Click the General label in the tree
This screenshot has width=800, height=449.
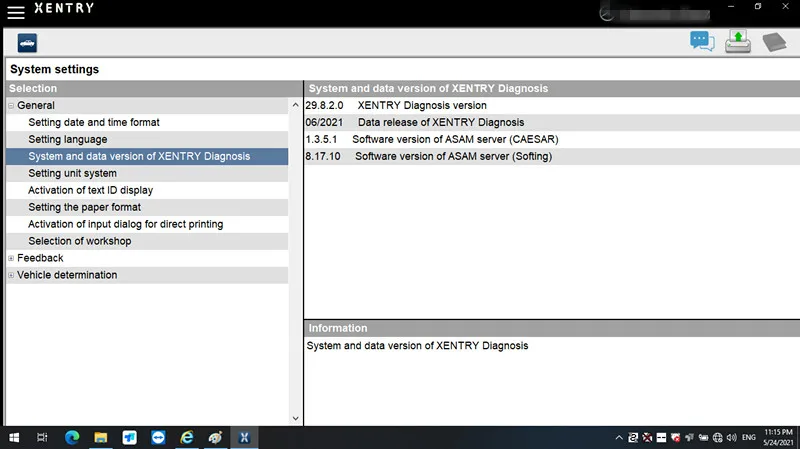tap(36, 106)
